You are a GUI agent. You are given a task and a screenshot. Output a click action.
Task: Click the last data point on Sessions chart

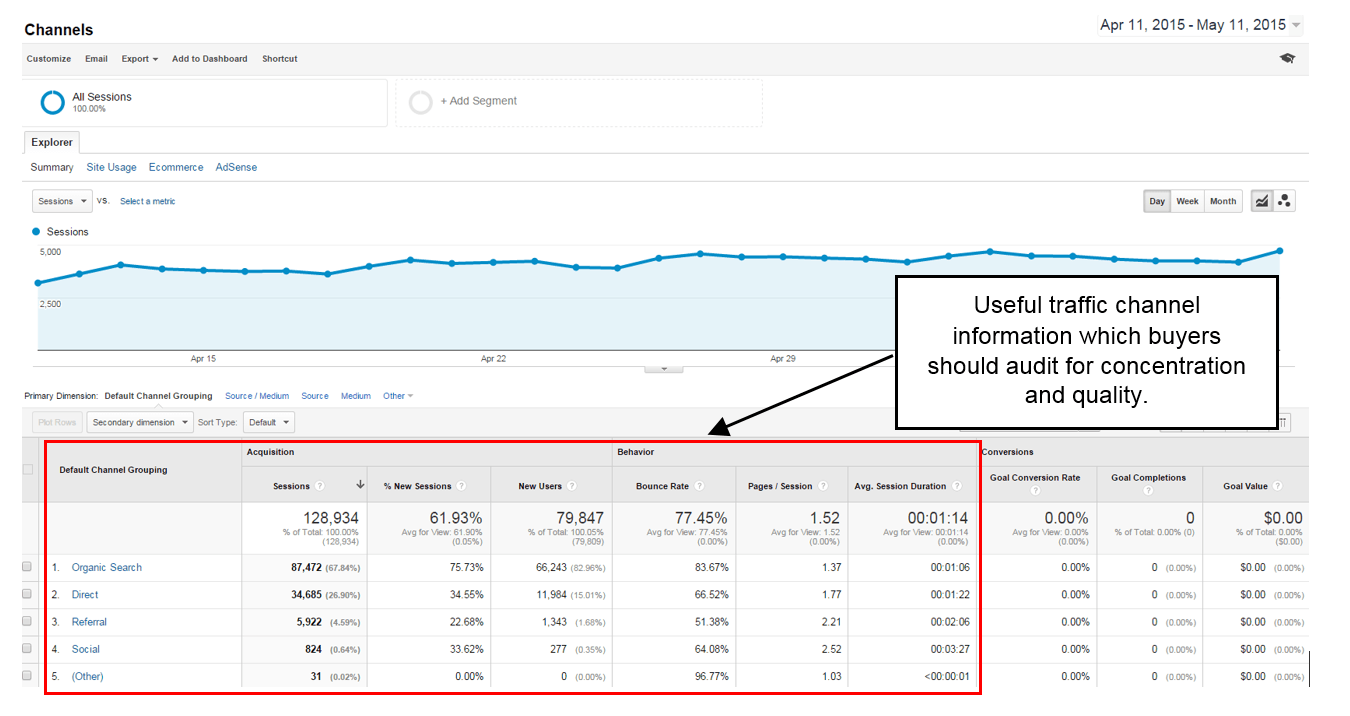[x=1279, y=251]
